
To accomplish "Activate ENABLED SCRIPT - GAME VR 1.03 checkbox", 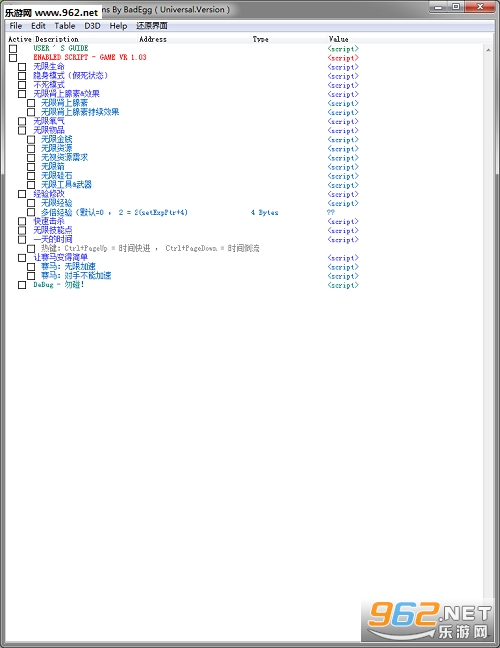I will (13, 58).
